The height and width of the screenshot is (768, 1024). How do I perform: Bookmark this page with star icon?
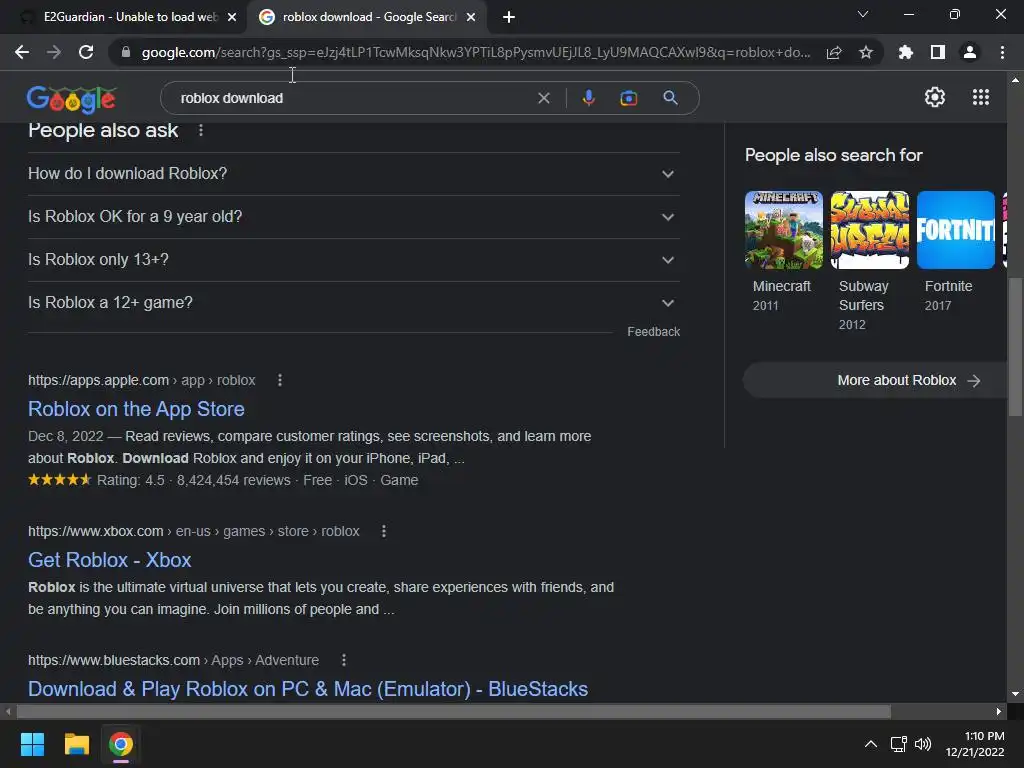point(866,52)
